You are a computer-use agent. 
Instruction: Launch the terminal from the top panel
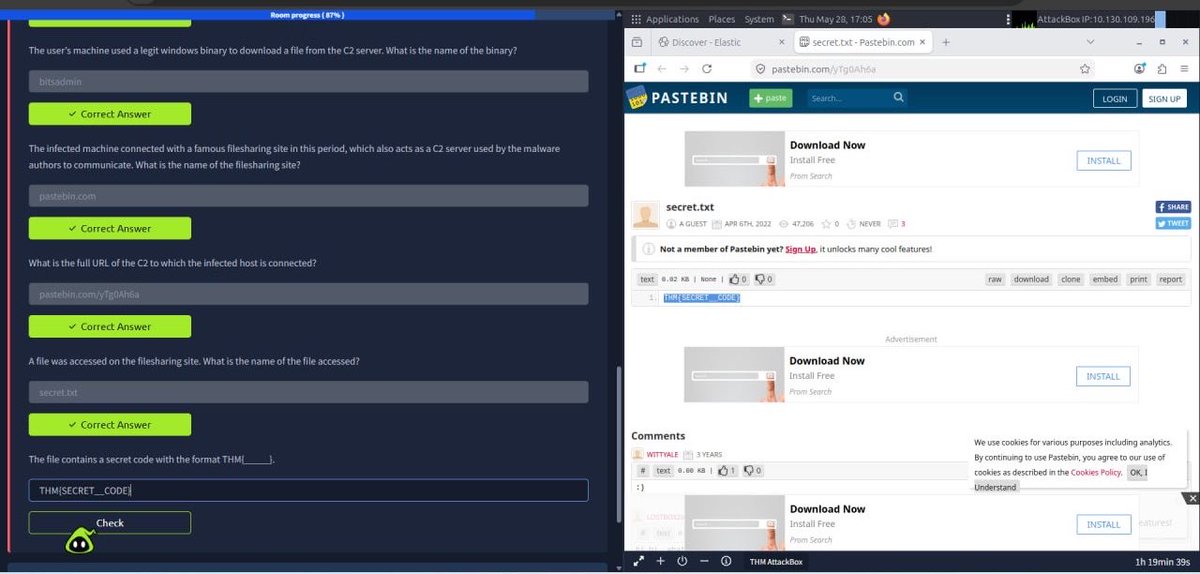pyautogui.click(x=788, y=19)
